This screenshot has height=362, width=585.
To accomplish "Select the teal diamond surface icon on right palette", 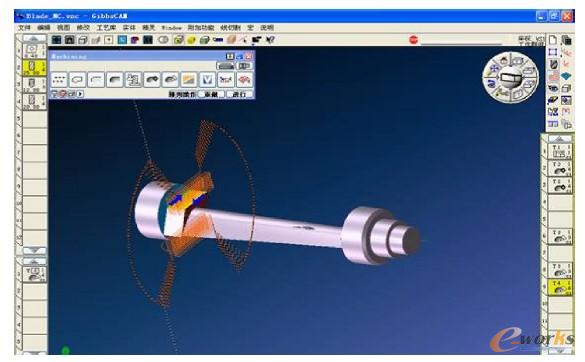I will [x=566, y=76].
